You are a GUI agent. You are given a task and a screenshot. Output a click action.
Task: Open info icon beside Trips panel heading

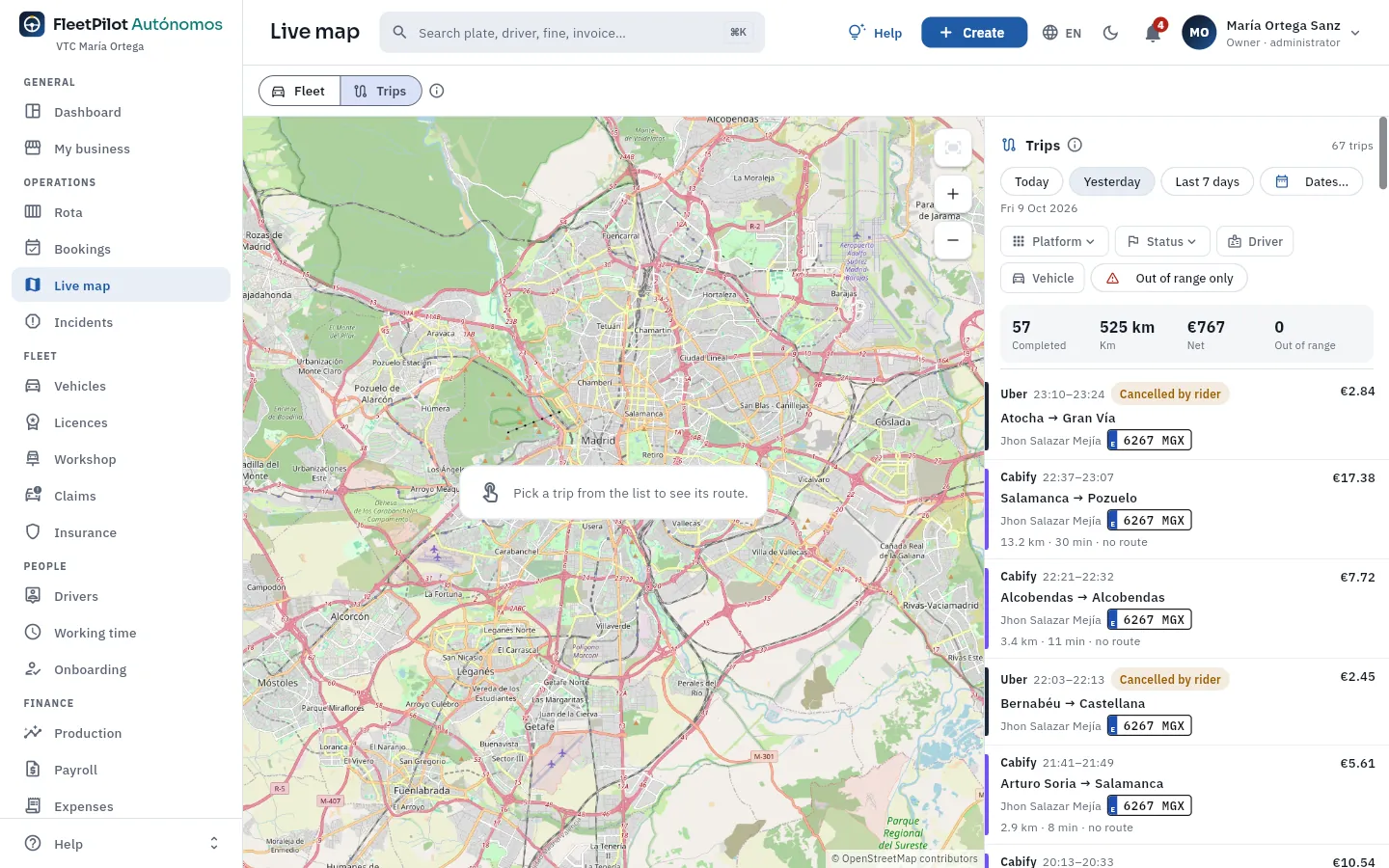tap(1075, 145)
